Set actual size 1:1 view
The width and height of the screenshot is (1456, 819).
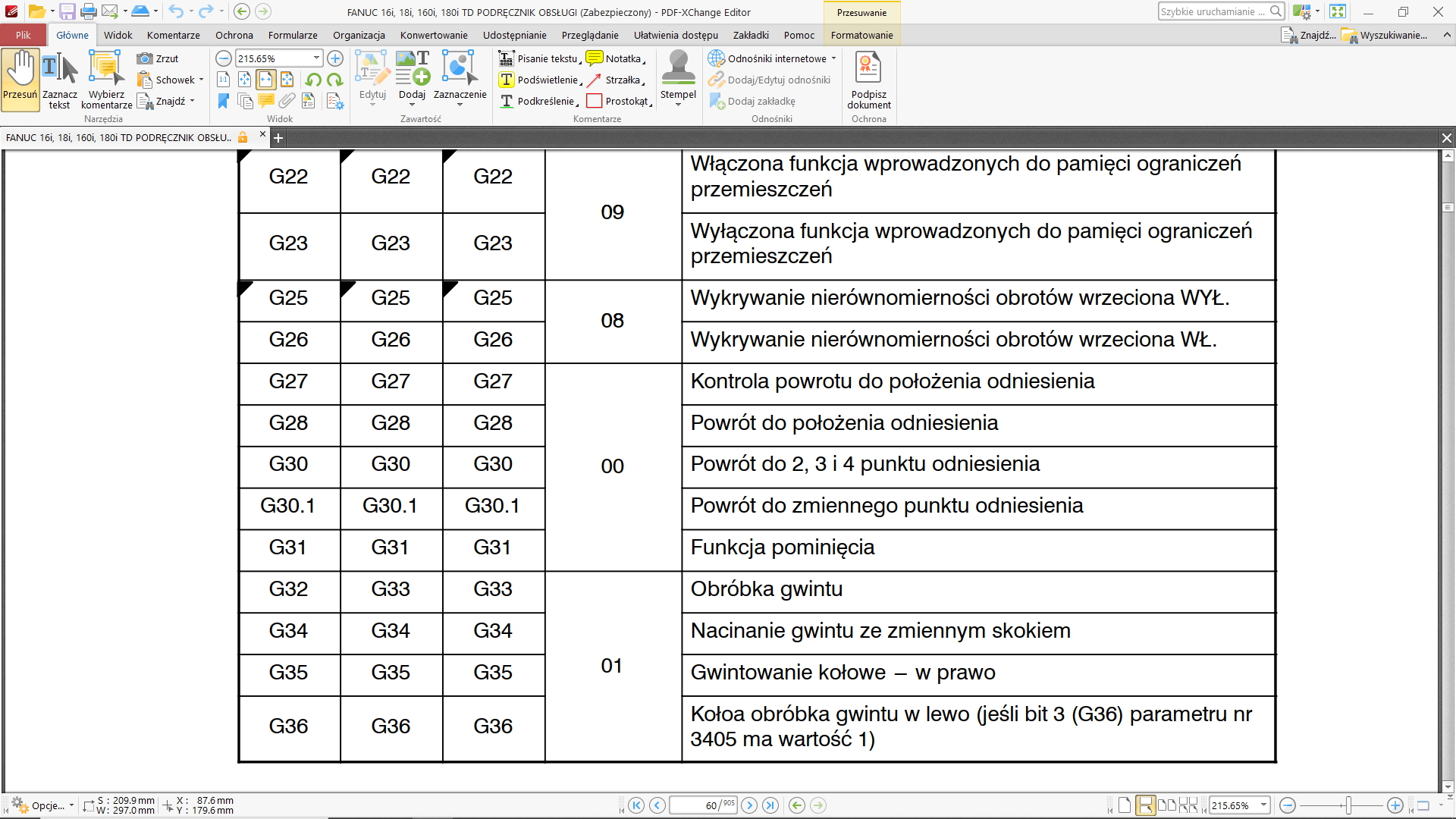[223, 80]
